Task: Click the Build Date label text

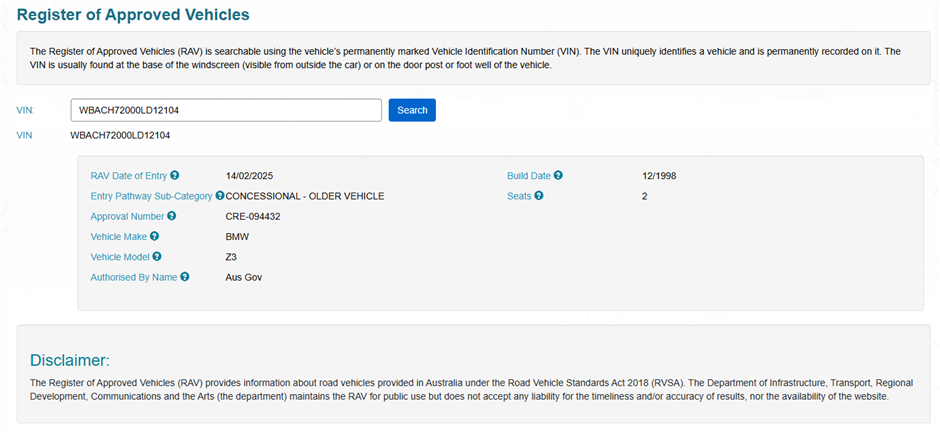Action: tap(530, 176)
